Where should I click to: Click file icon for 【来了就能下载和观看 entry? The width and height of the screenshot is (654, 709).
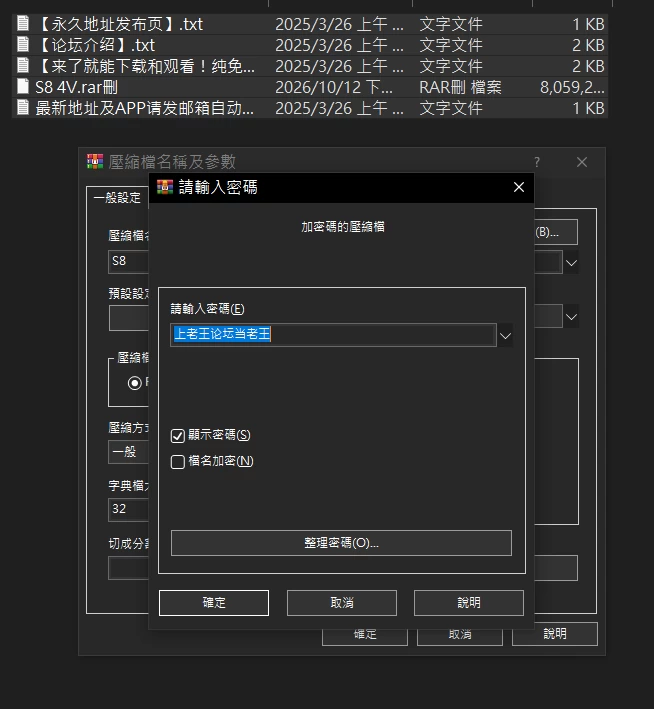pyautogui.click(x=23, y=65)
